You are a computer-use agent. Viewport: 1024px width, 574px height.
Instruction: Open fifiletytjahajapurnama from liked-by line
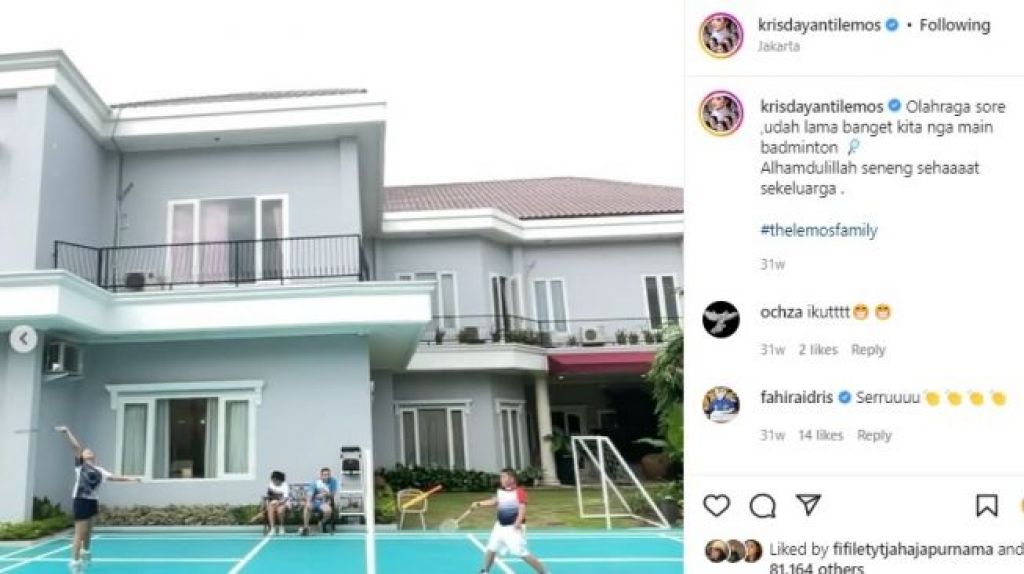pos(913,549)
